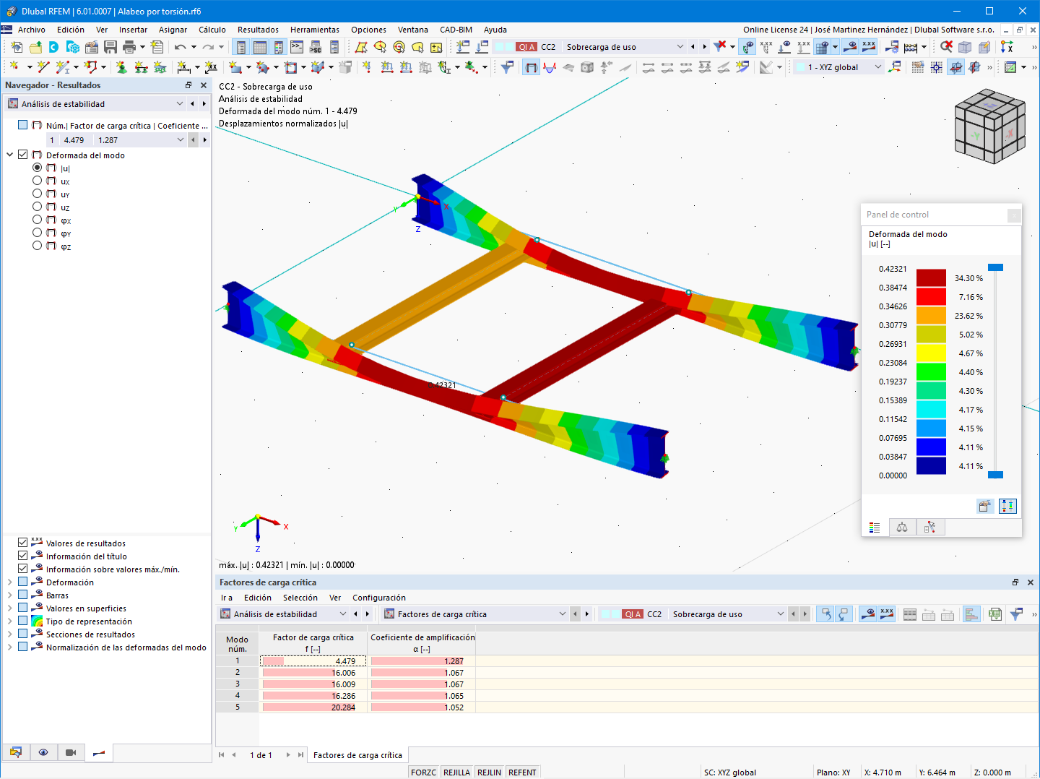Click the Print icon in toolbar

tap(129, 47)
